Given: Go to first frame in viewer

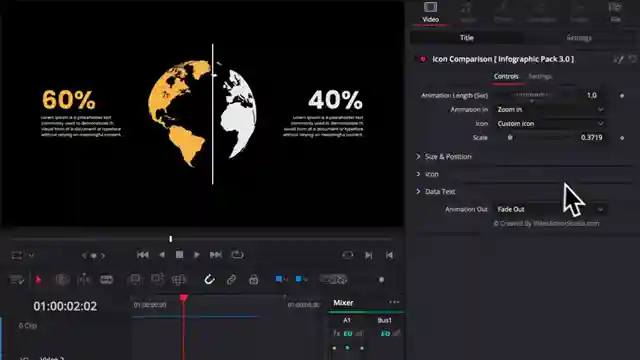Looking at the screenshot, I should click(142, 255).
